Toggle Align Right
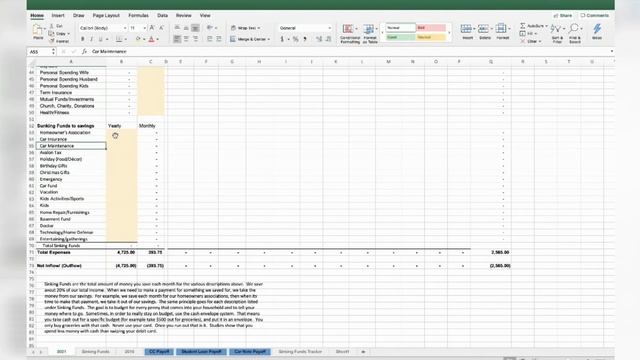This screenshot has height=360, width=640. point(195,39)
